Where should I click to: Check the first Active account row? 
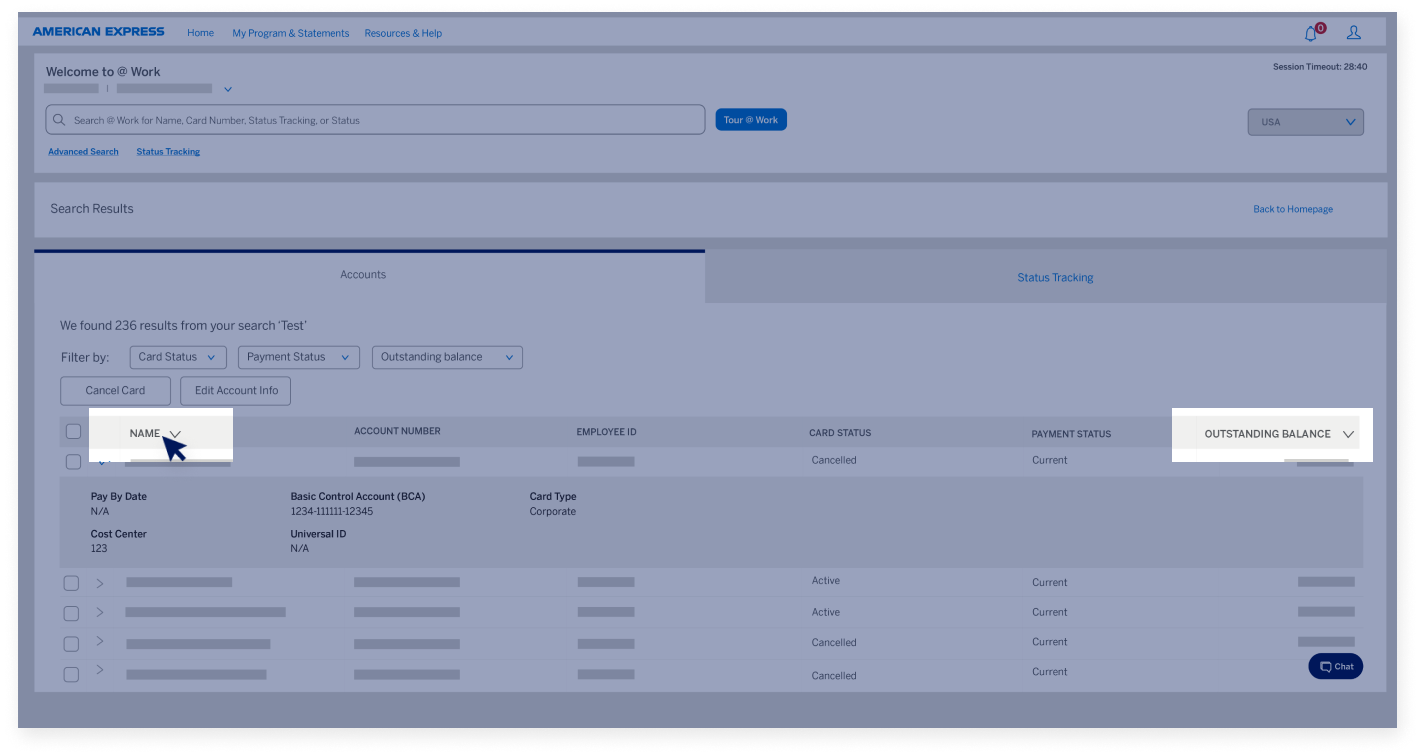(x=71, y=583)
